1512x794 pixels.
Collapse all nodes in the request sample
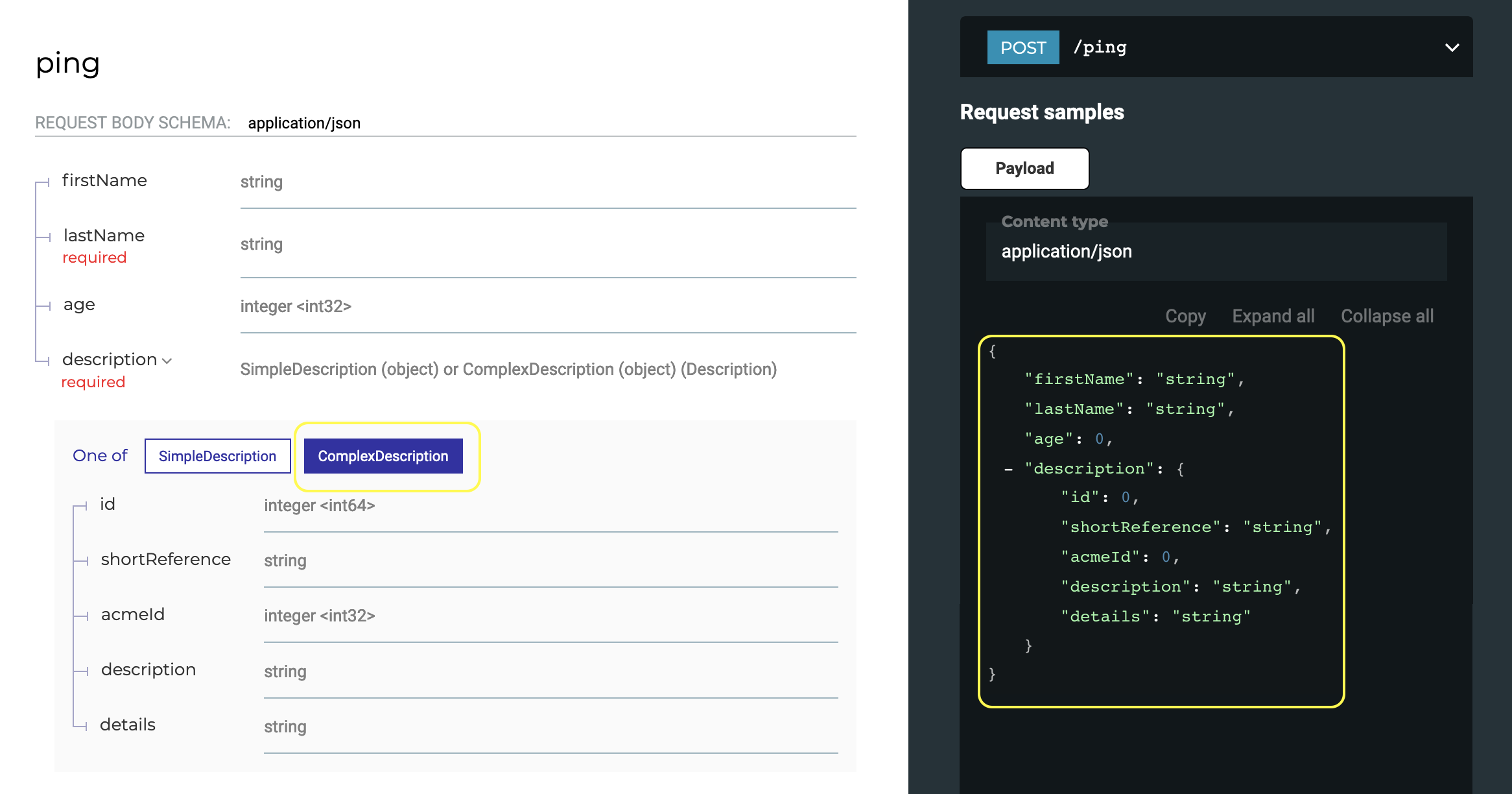(x=1386, y=316)
